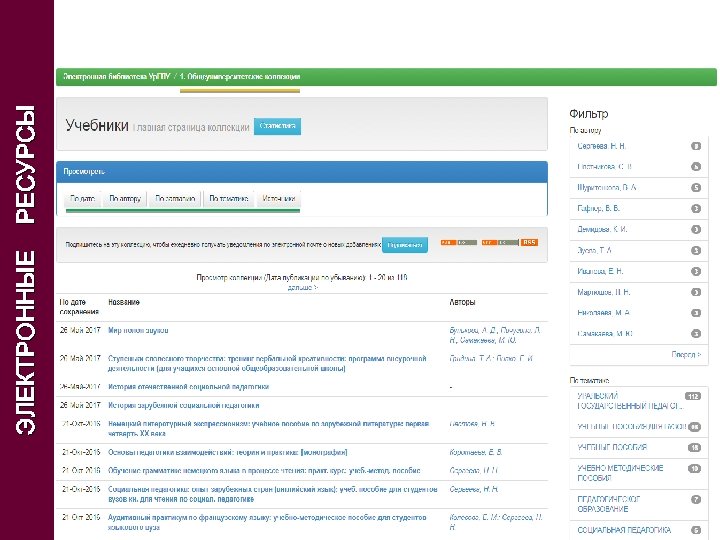
Task: Click the Название column header
Action: coord(124,302)
